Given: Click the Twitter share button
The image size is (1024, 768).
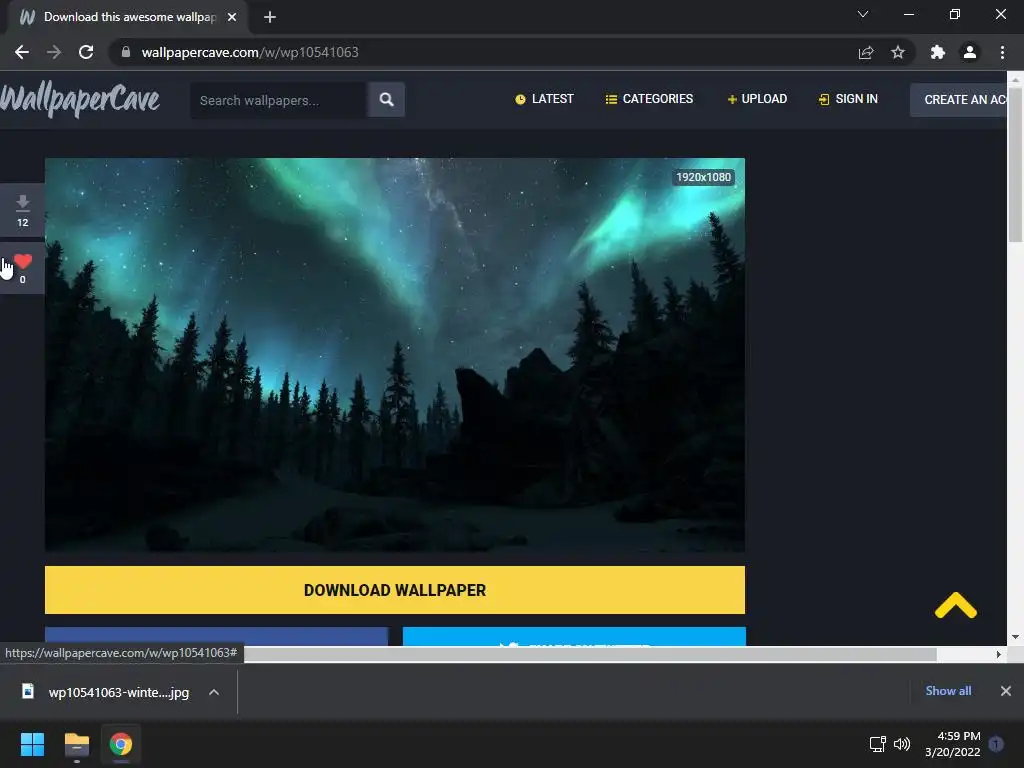Looking at the screenshot, I should [574, 637].
